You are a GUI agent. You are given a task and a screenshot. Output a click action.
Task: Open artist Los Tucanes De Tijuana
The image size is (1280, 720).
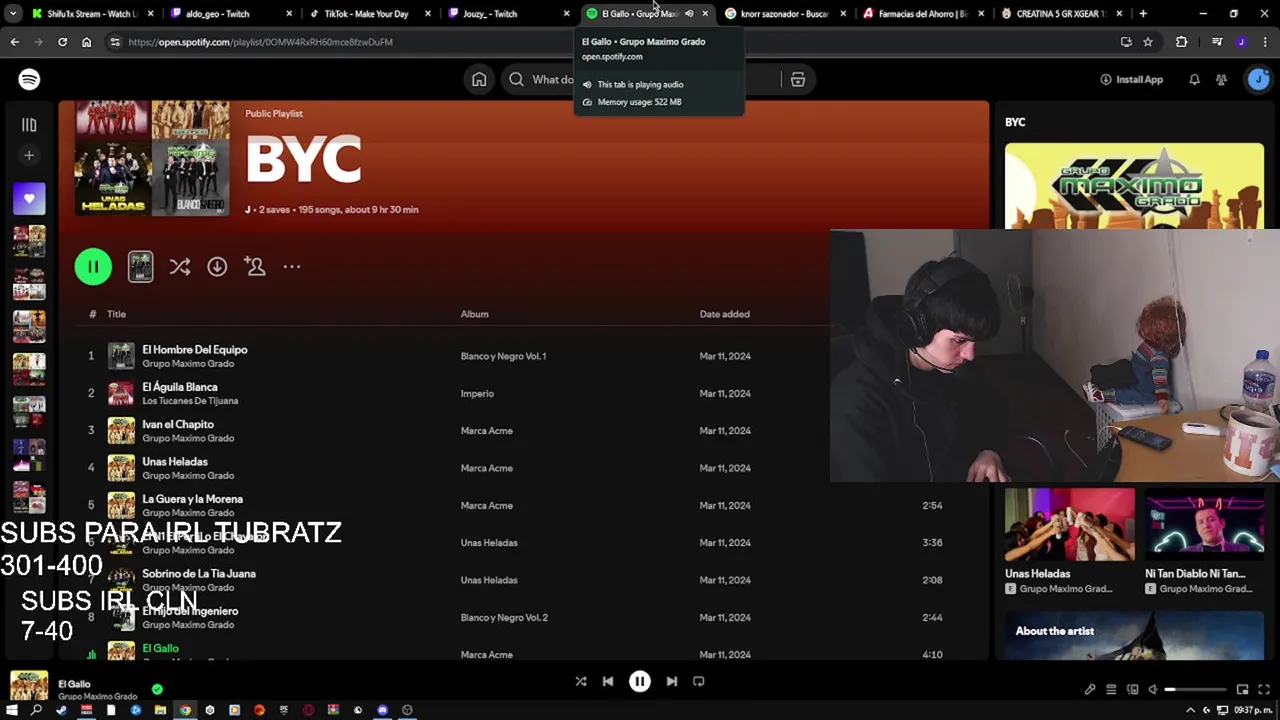190,401
